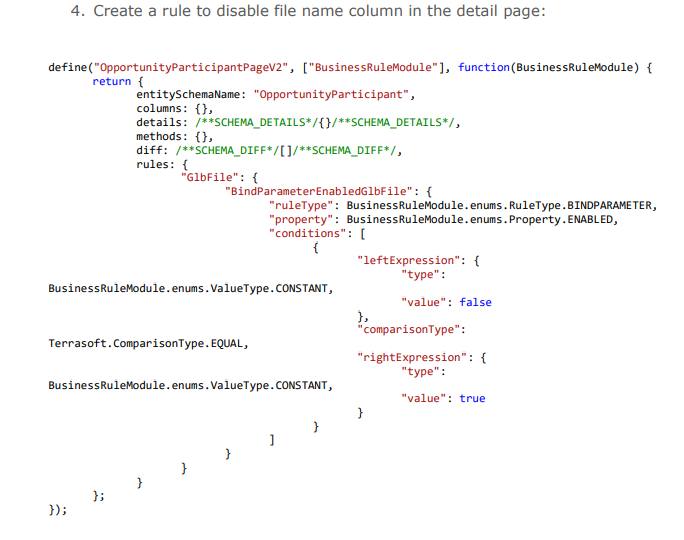Click "BusinessRuleModule.enums.Property.ENABLED" value
This screenshot has height=540, width=684.
click(x=479, y=219)
